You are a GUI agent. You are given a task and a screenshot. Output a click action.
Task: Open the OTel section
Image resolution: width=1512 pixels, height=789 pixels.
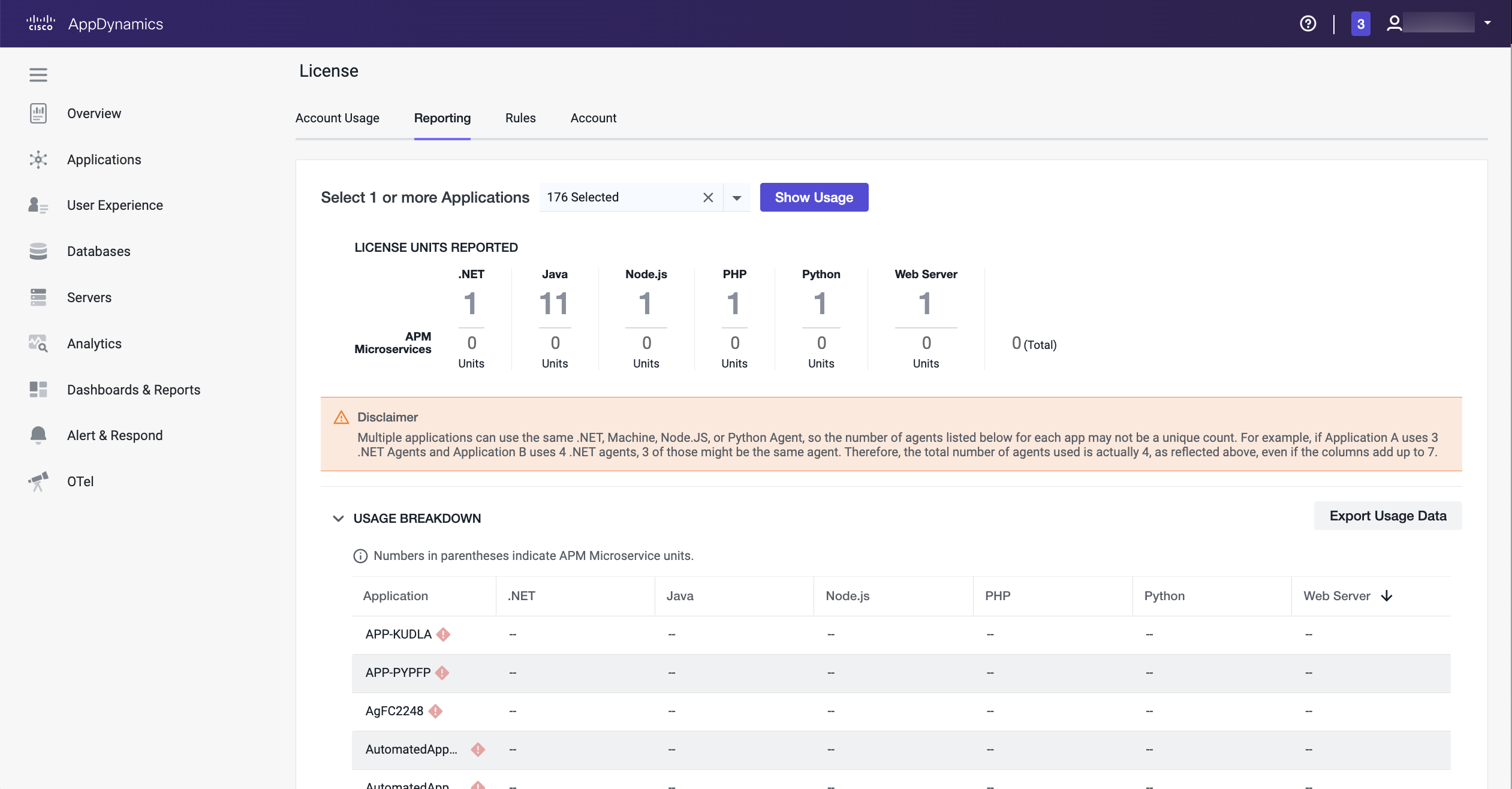(80, 481)
